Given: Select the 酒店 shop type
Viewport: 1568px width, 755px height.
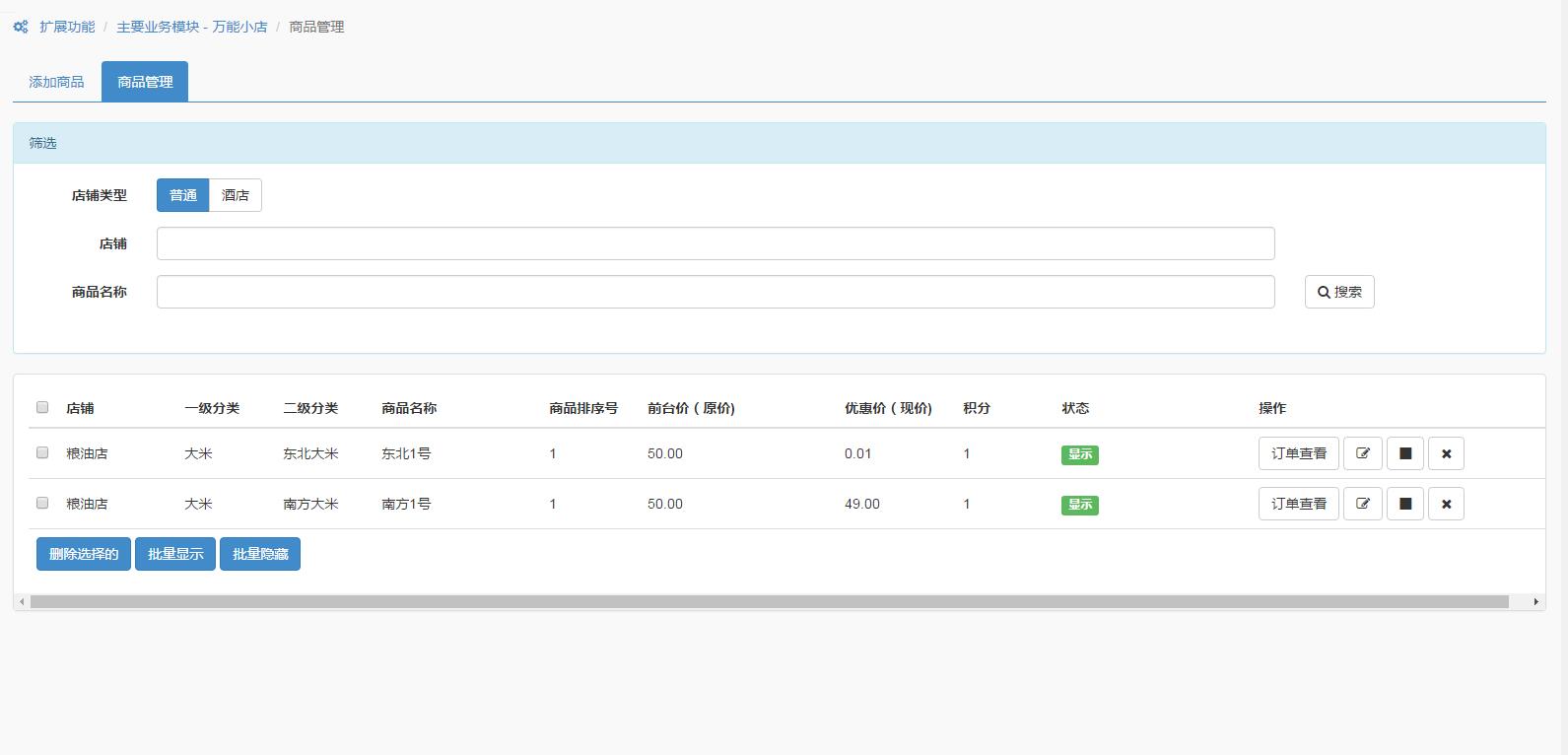Looking at the screenshot, I should coord(236,195).
